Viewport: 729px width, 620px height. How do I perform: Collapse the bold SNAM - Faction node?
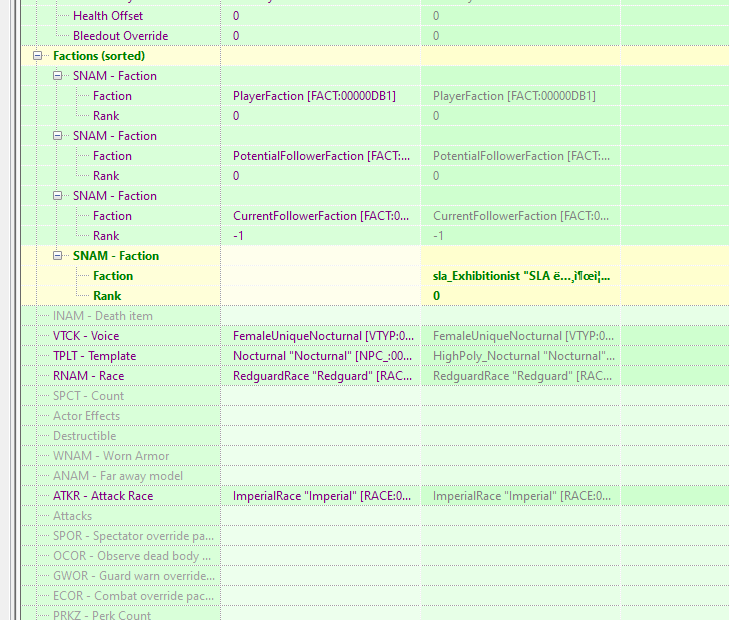click(x=57, y=256)
